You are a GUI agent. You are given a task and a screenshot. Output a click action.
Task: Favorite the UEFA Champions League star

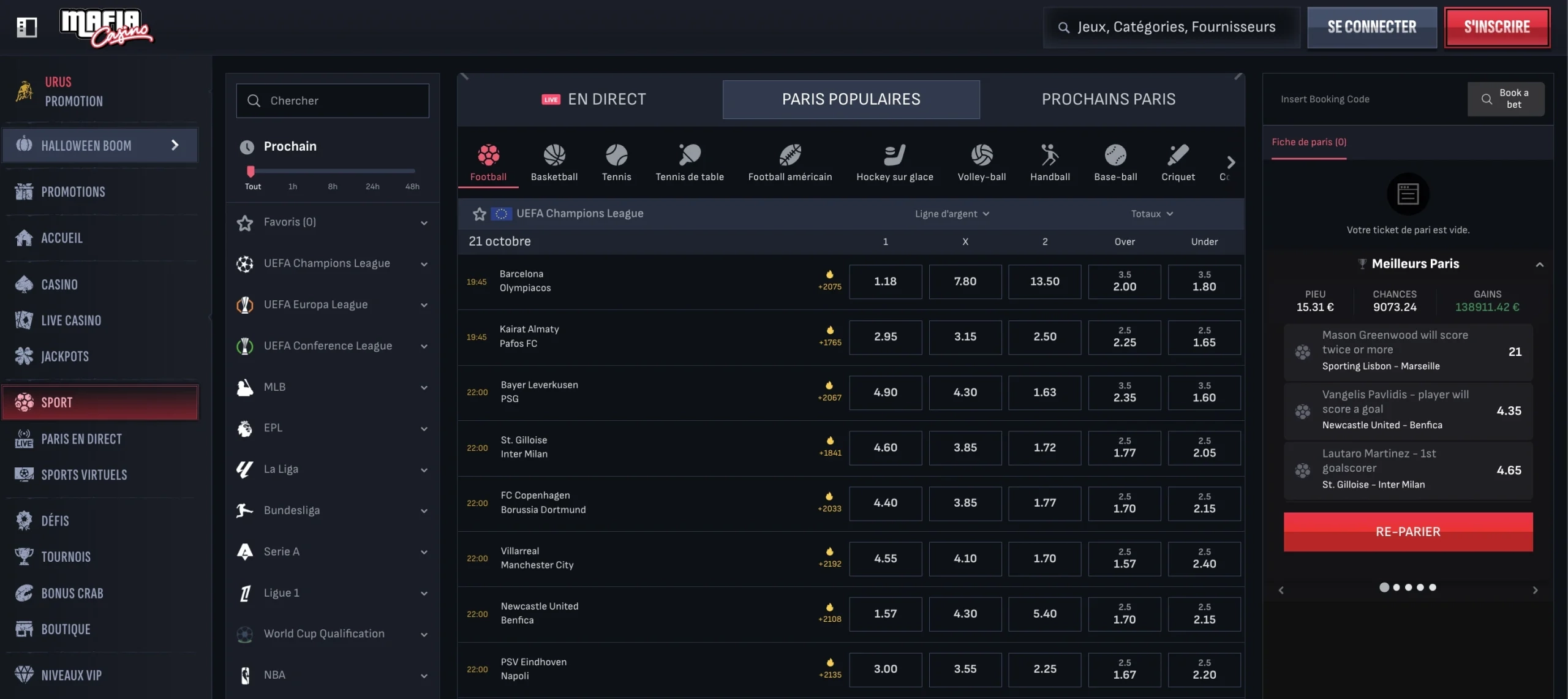pyautogui.click(x=479, y=214)
